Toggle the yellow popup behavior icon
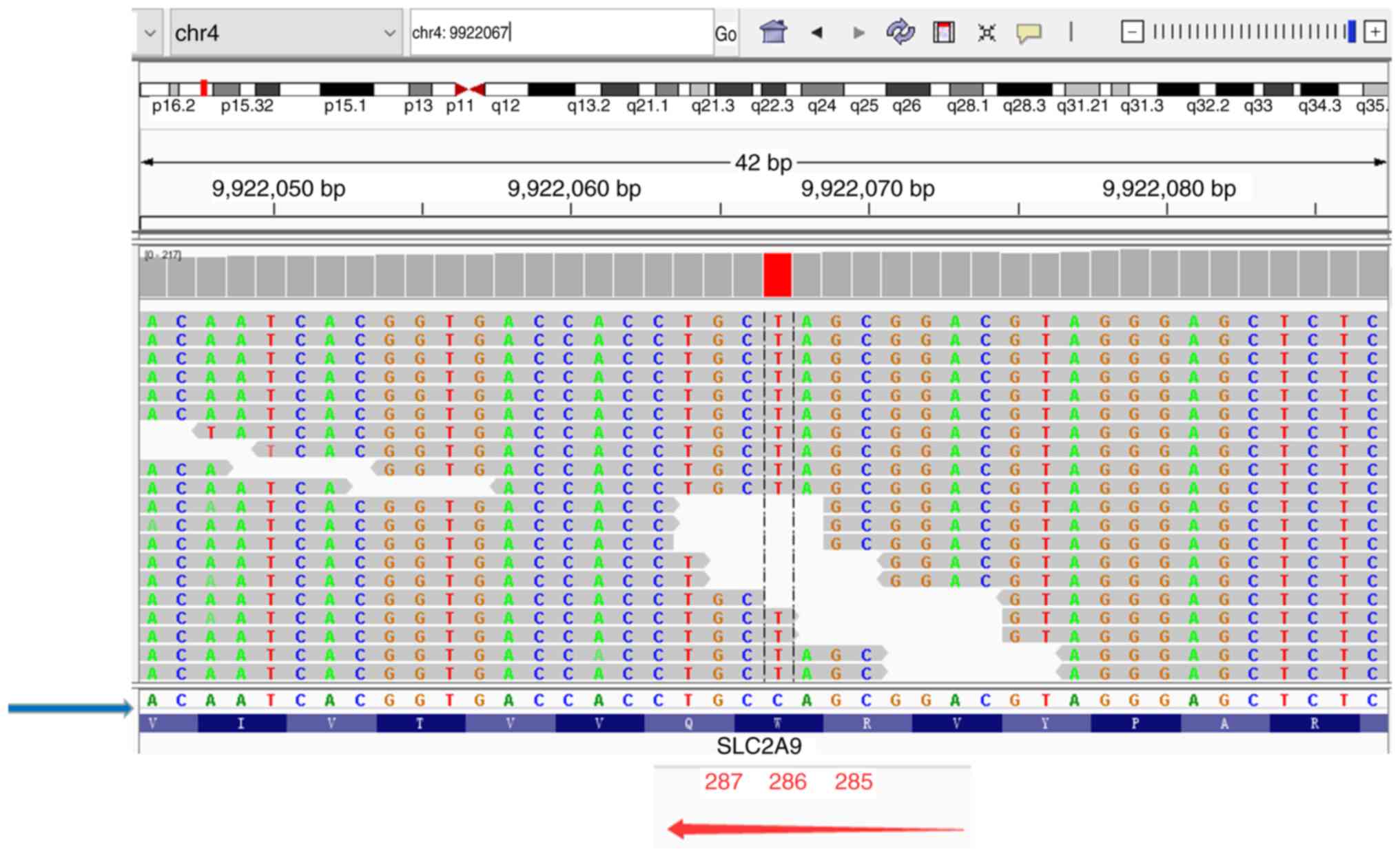The height and width of the screenshot is (856, 1400). click(1028, 32)
